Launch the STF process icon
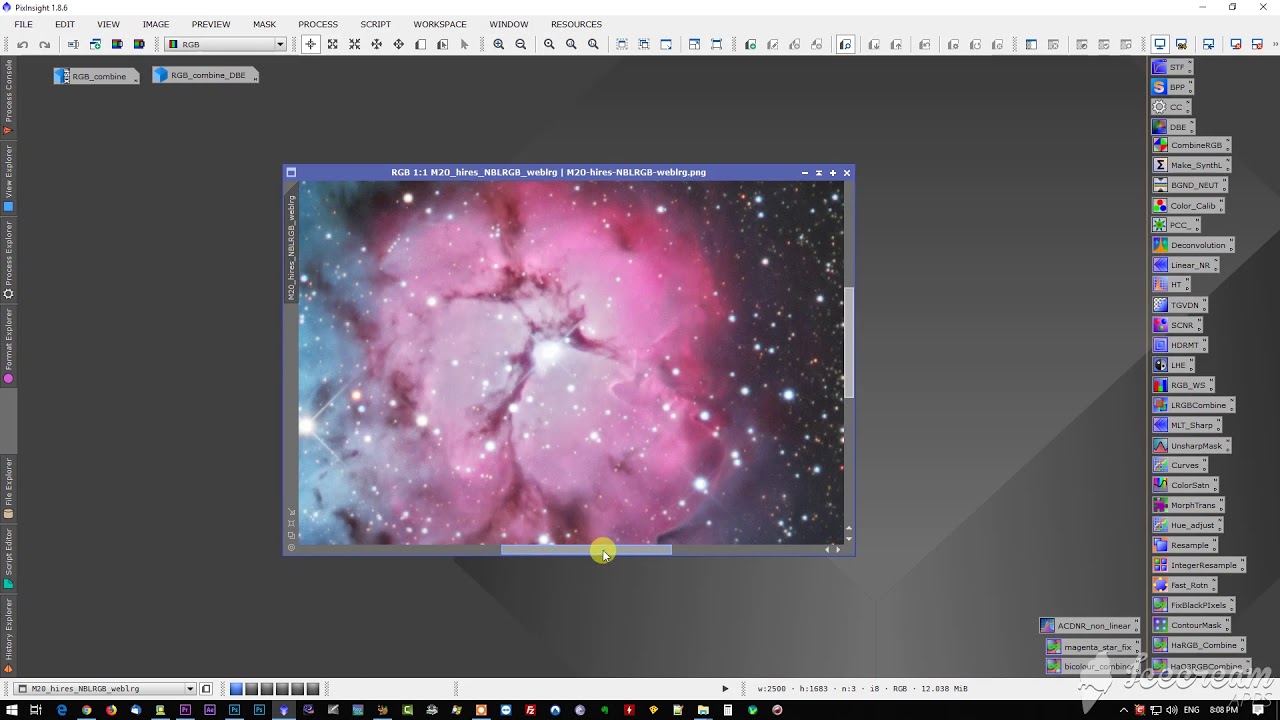Image resolution: width=1280 pixels, height=720 pixels. pyautogui.click(x=1171, y=67)
